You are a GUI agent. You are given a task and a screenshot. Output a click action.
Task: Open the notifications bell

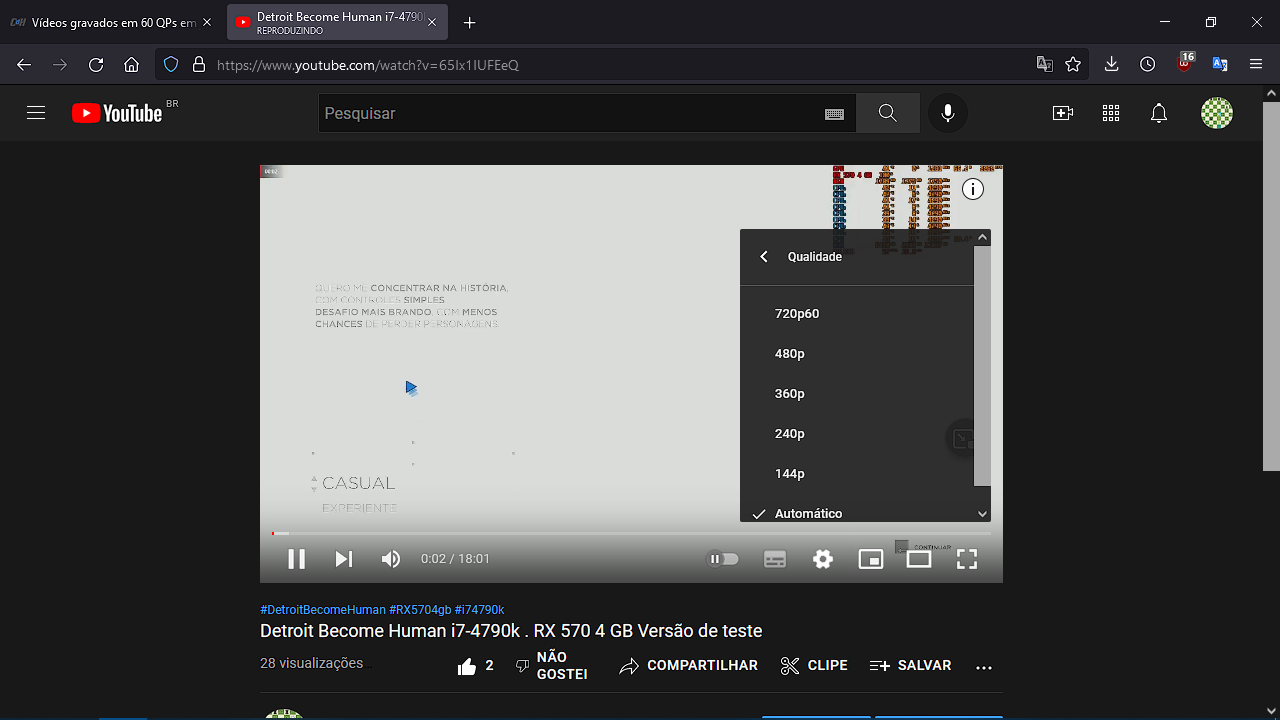tap(1159, 113)
